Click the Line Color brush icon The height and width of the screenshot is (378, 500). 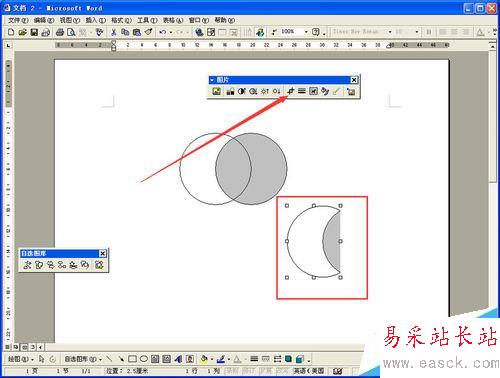tap(220, 359)
